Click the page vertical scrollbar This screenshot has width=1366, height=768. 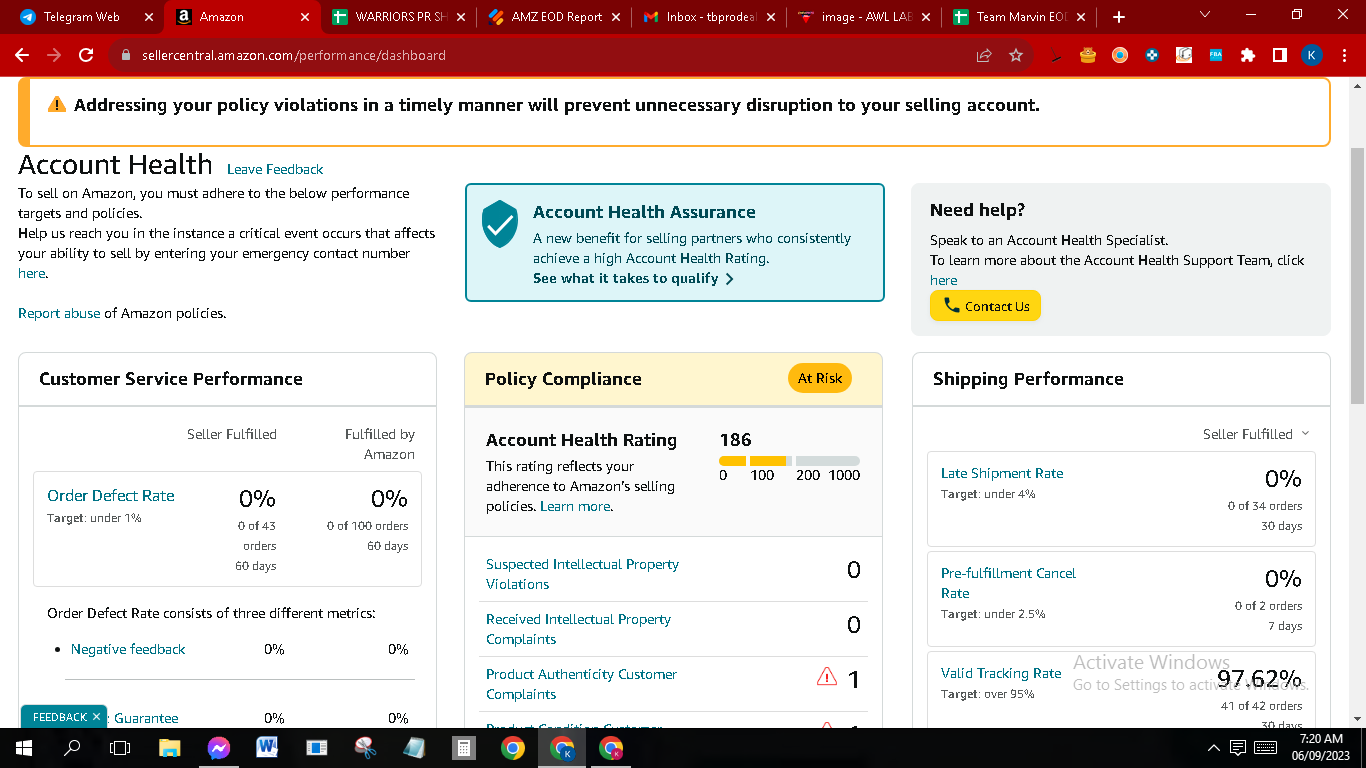pos(1357,275)
